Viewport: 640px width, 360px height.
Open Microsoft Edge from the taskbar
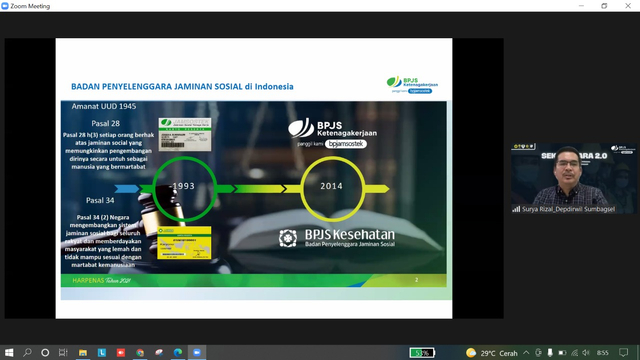[x=178, y=353]
